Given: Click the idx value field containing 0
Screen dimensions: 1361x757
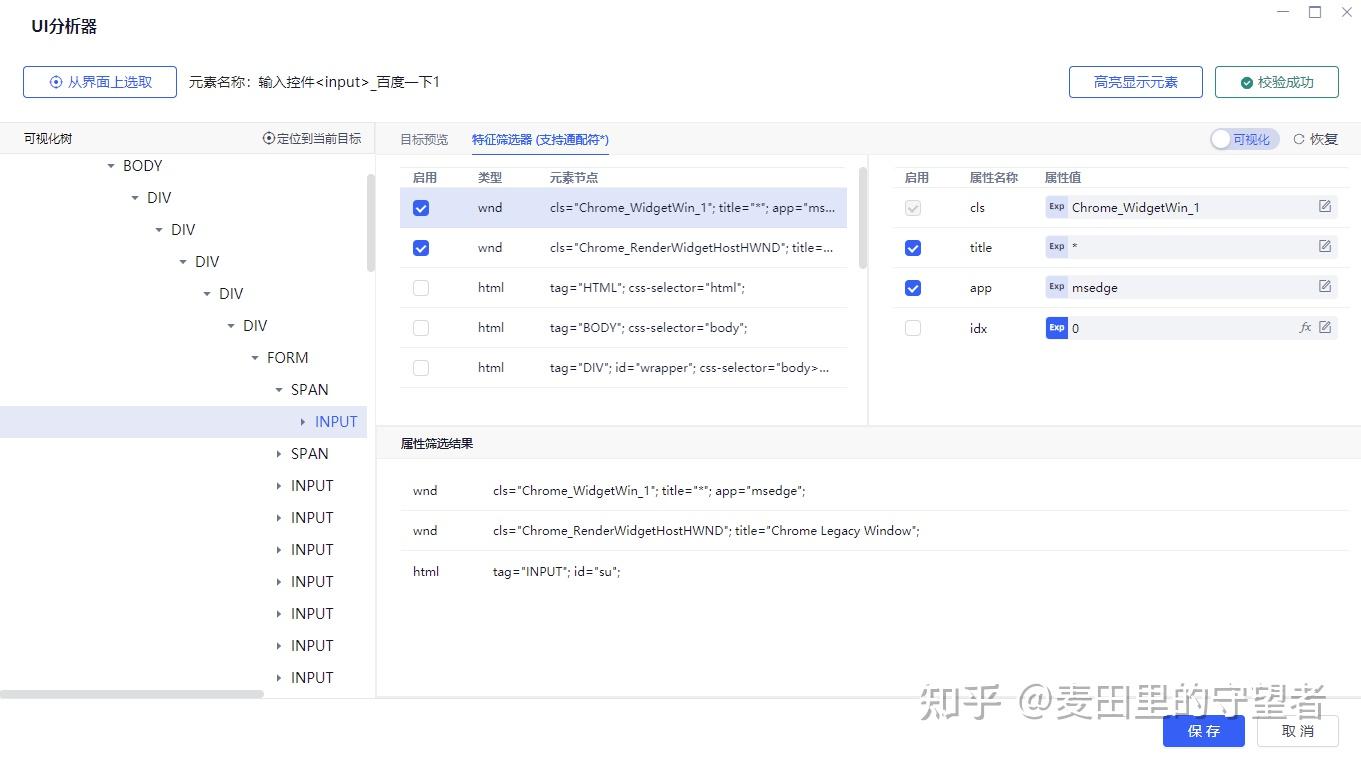Looking at the screenshot, I should pyautogui.click(x=1191, y=327).
